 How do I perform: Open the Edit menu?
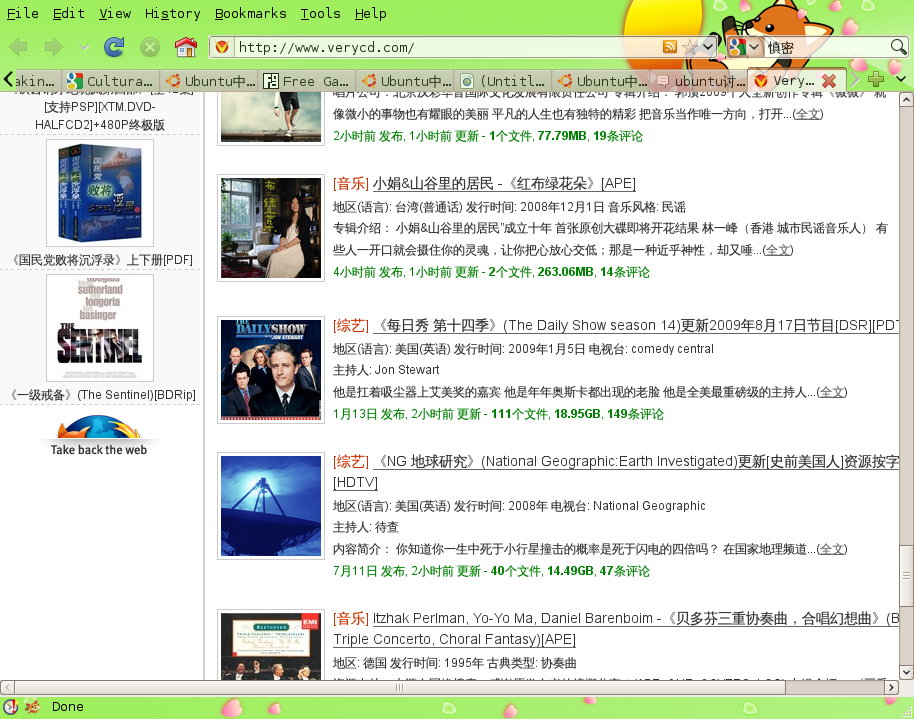(x=69, y=13)
